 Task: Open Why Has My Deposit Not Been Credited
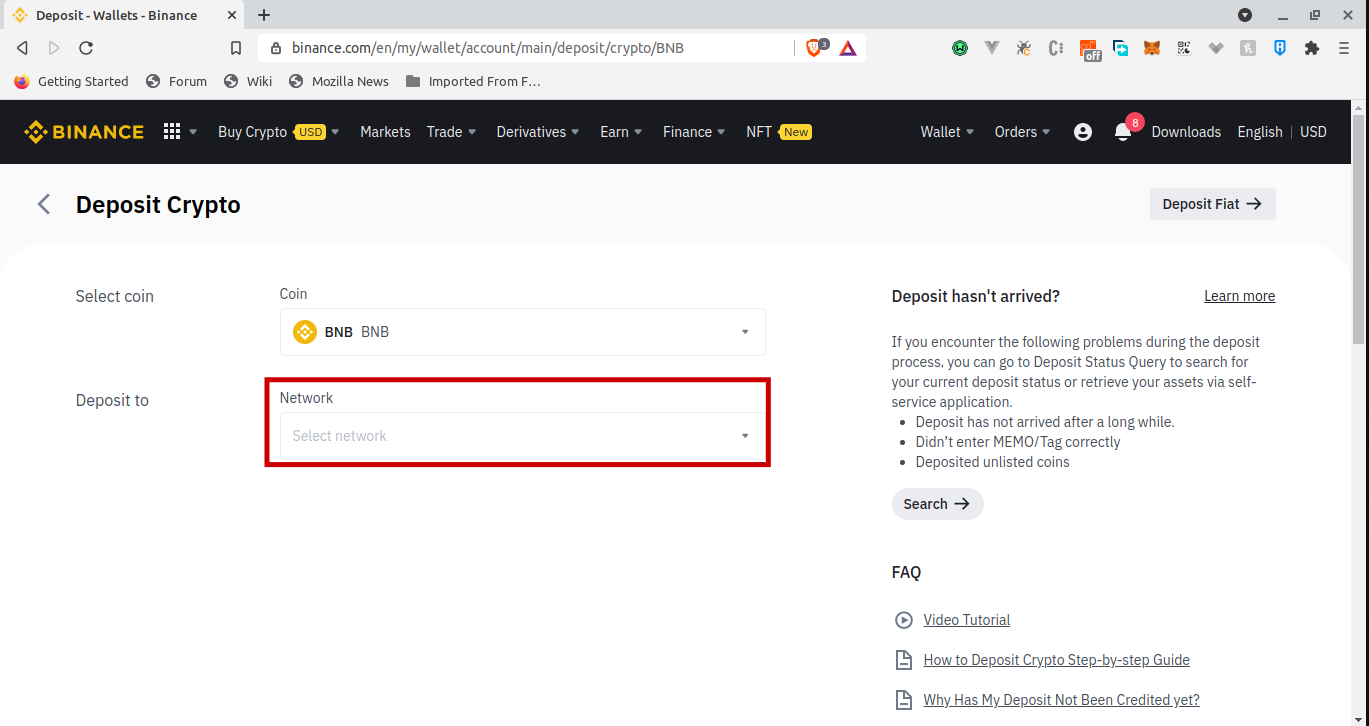(1062, 700)
